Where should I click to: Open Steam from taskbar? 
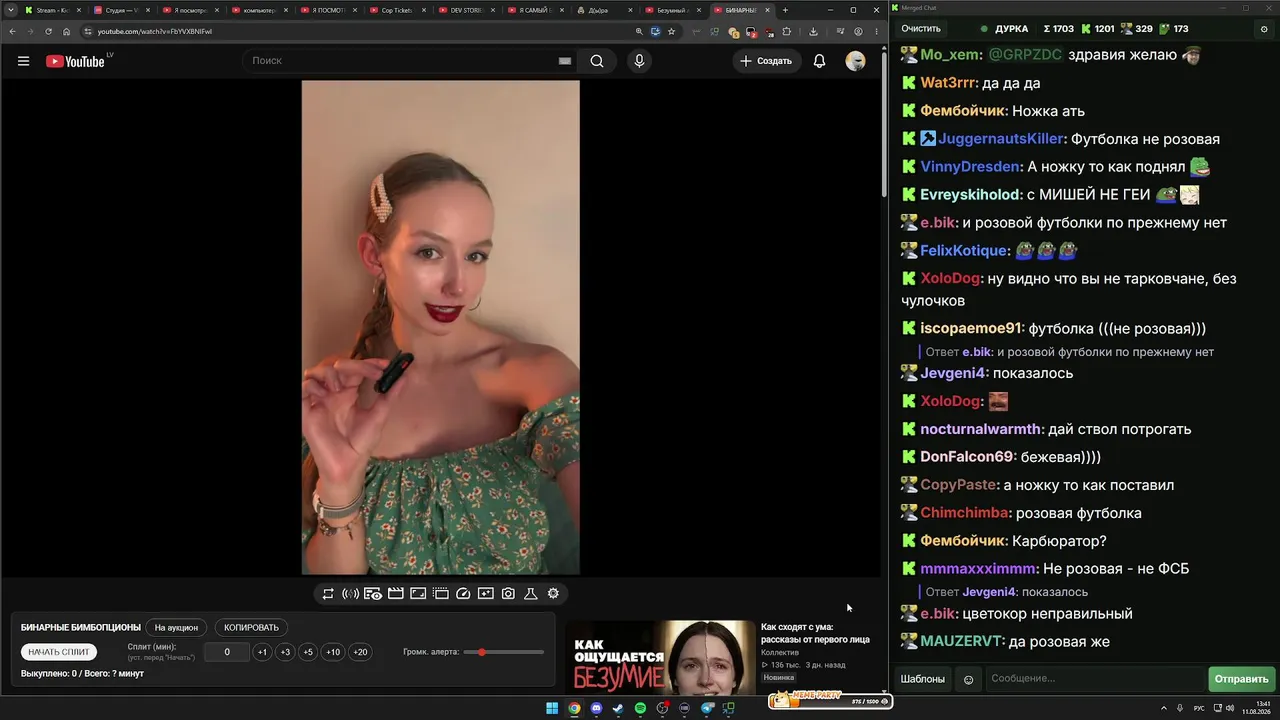tap(618, 708)
